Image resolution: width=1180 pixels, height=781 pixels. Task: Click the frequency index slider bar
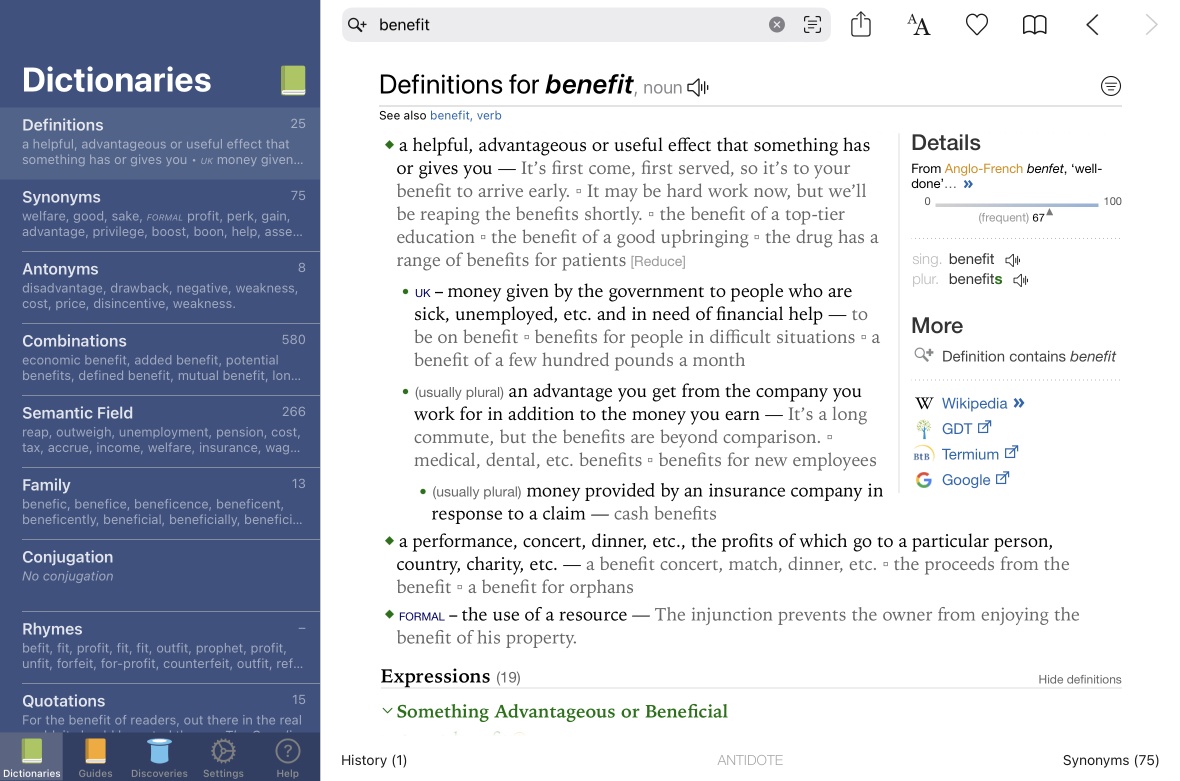(x=1016, y=203)
